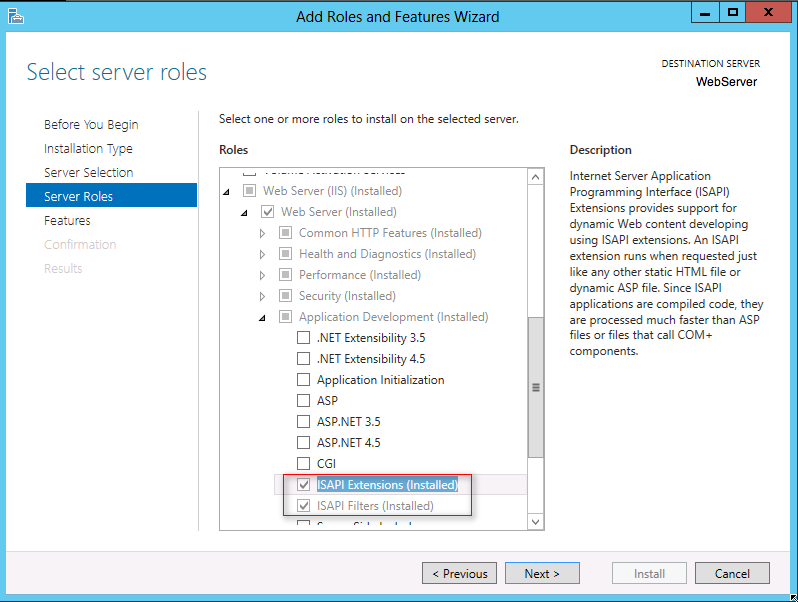Image resolution: width=798 pixels, height=602 pixels.
Task: Tick the CGI checkbox
Action: point(304,464)
